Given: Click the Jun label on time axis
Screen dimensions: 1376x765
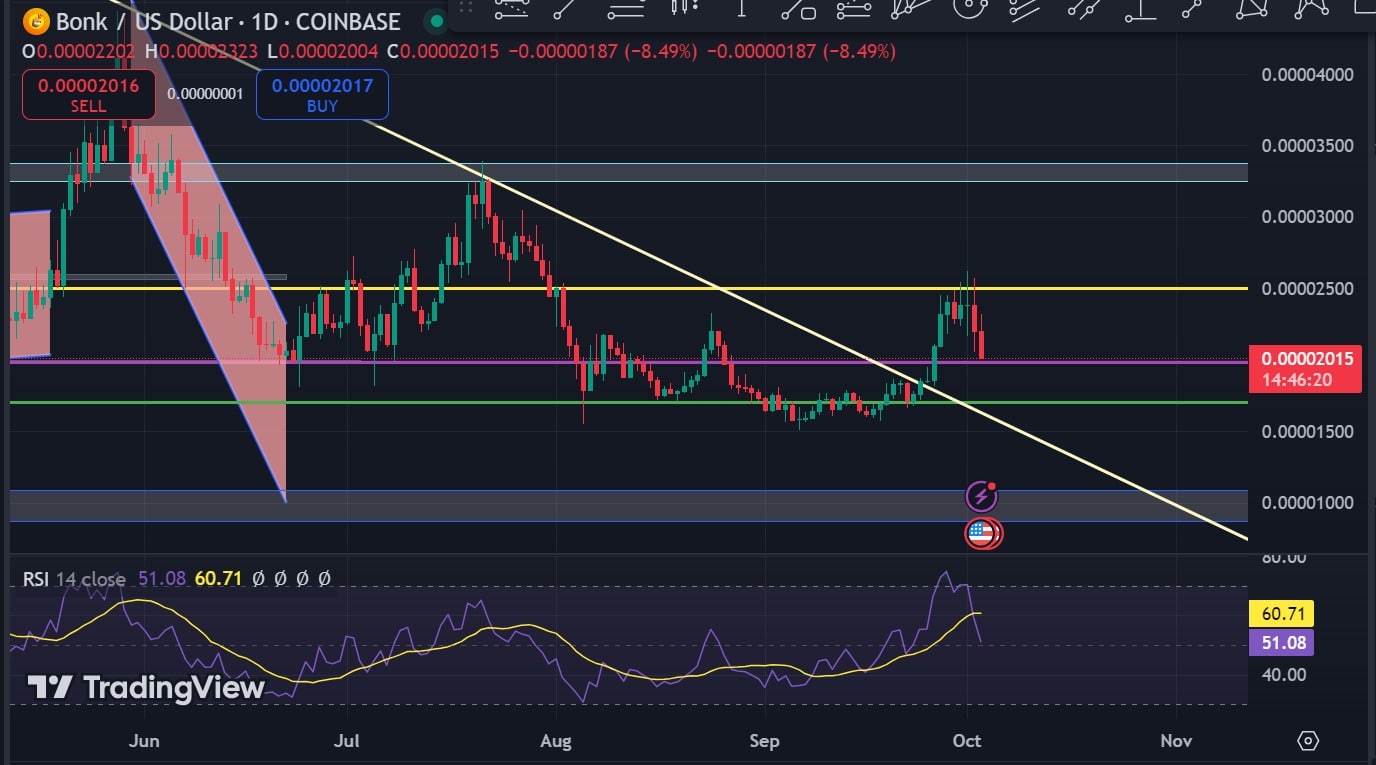Looking at the screenshot, I should (145, 741).
